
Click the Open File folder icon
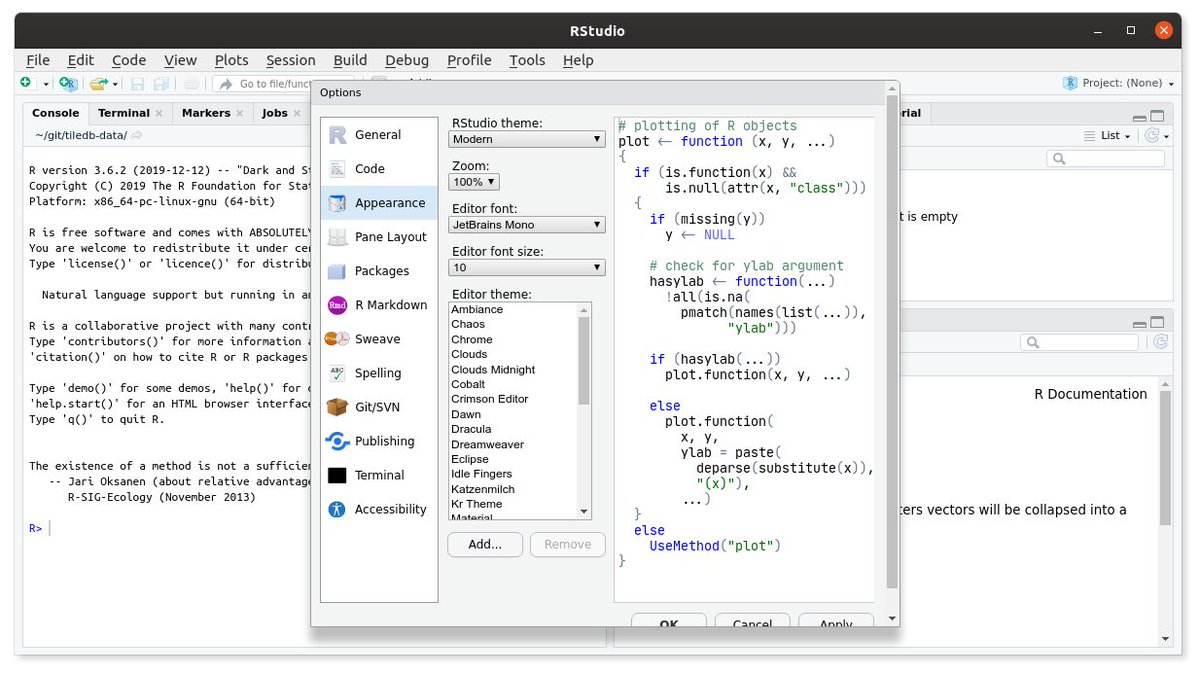pyautogui.click(x=98, y=84)
